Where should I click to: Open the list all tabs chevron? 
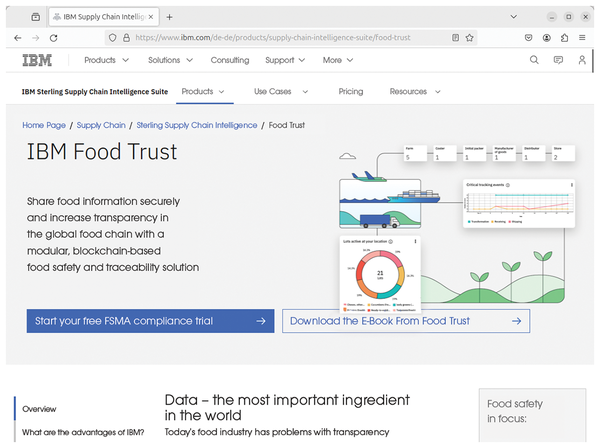click(514, 17)
